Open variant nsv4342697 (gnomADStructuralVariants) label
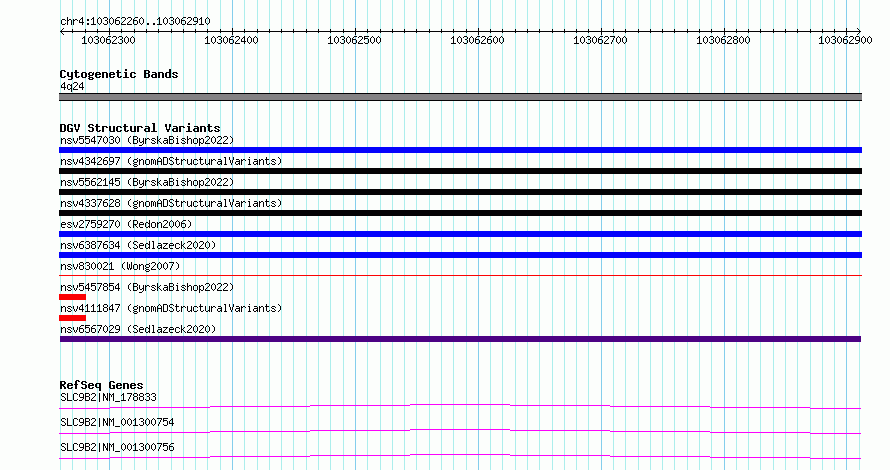Screen dimensions: 890x470 (171, 161)
